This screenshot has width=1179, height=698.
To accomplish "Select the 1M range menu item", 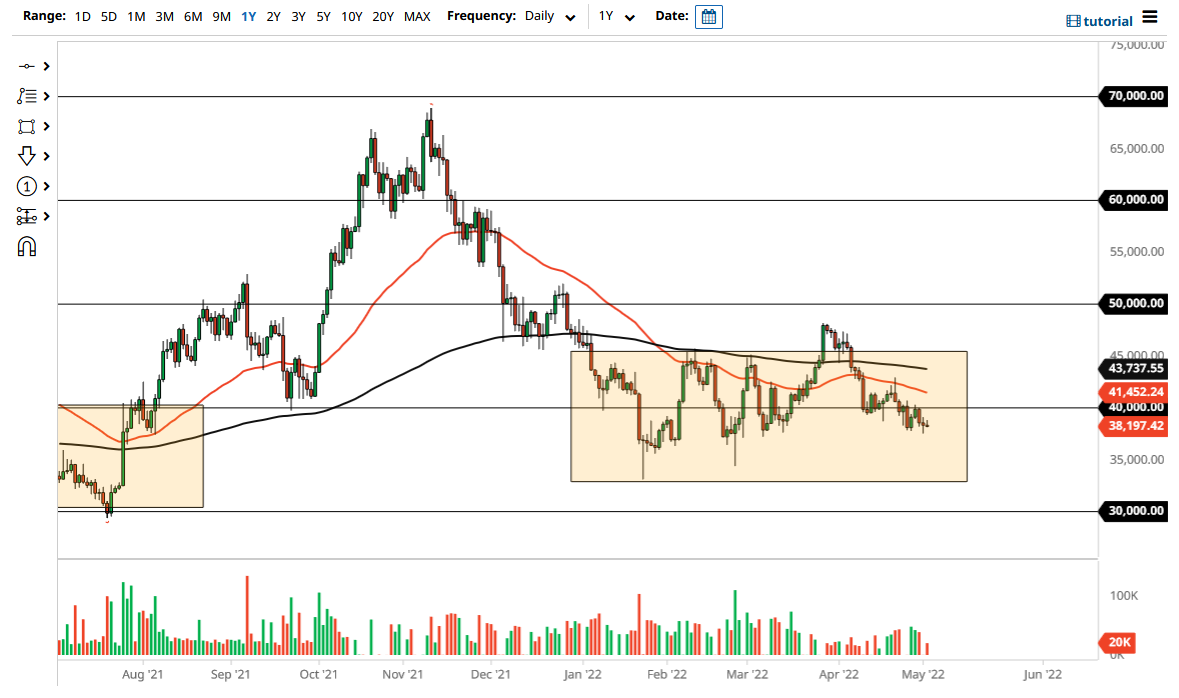I will (136, 16).
